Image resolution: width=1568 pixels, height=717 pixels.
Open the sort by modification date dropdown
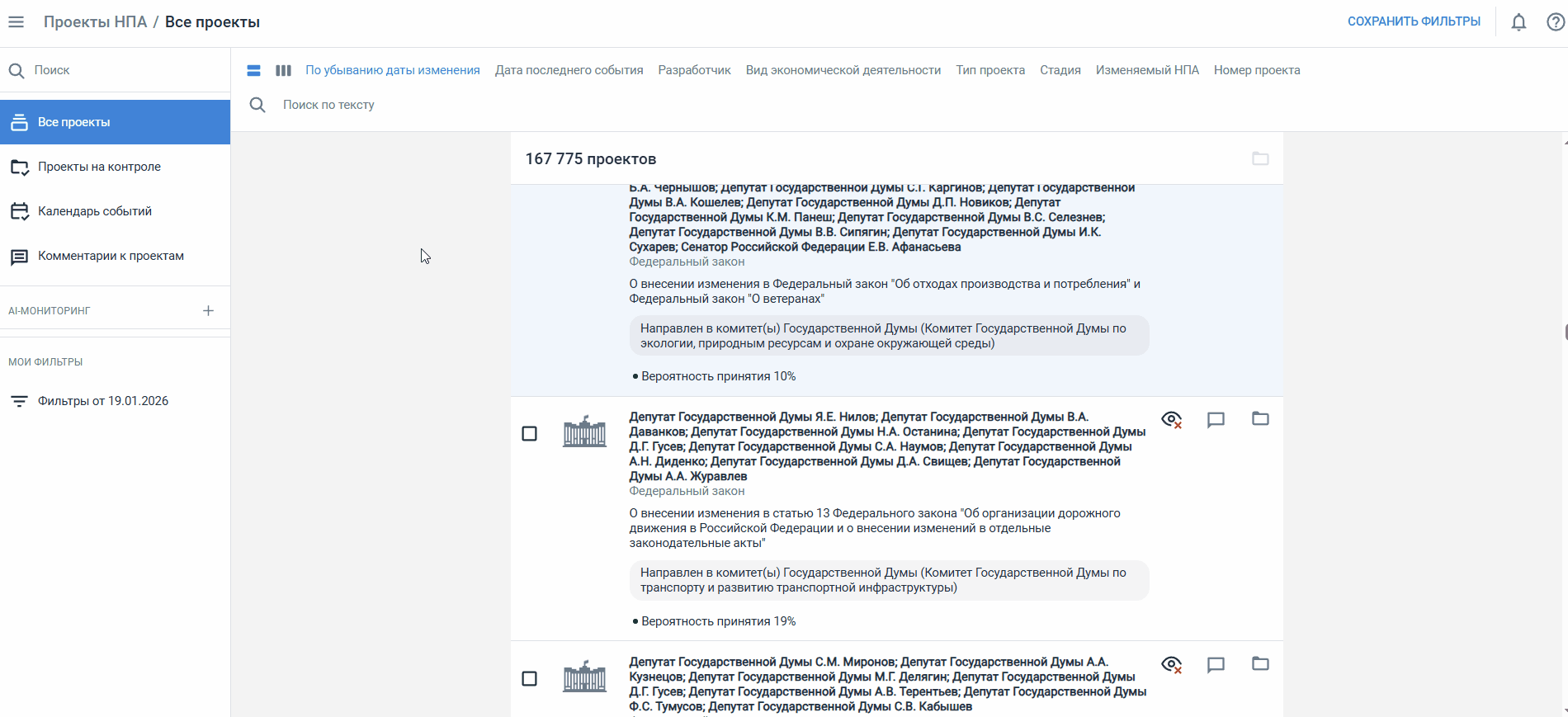[x=393, y=71]
